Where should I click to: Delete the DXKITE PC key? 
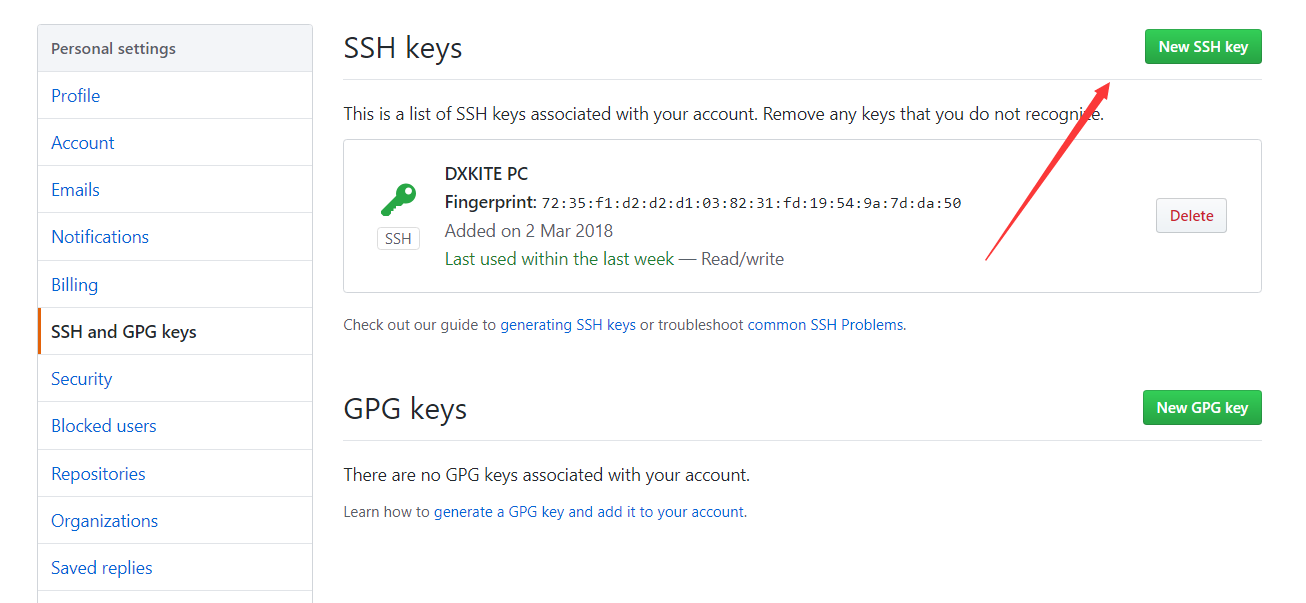(x=1191, y=216)
